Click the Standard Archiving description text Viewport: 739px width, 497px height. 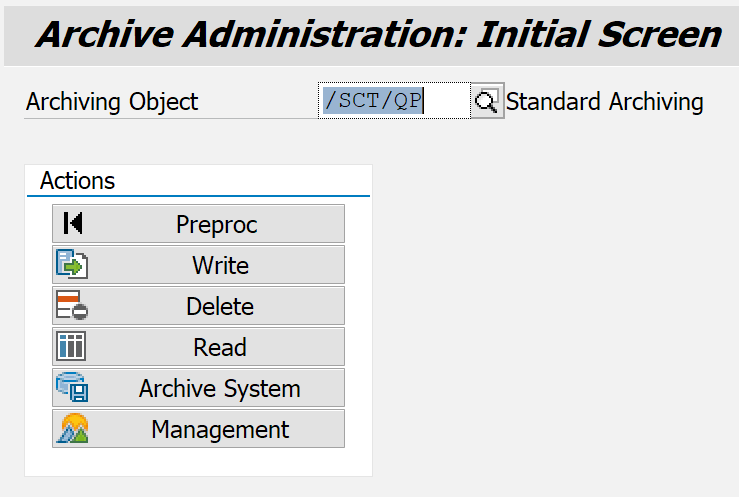pyautogui.click(x=604, y=102)
